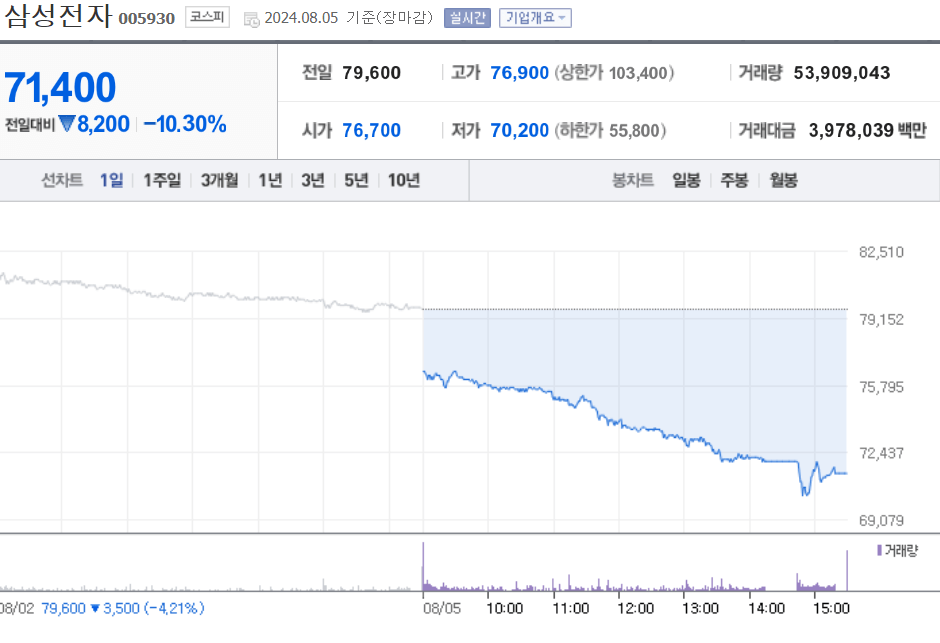Click the open price 76,700
This screenshot has width=940, height=643.
pyautogui.click(x=371, y=130)
